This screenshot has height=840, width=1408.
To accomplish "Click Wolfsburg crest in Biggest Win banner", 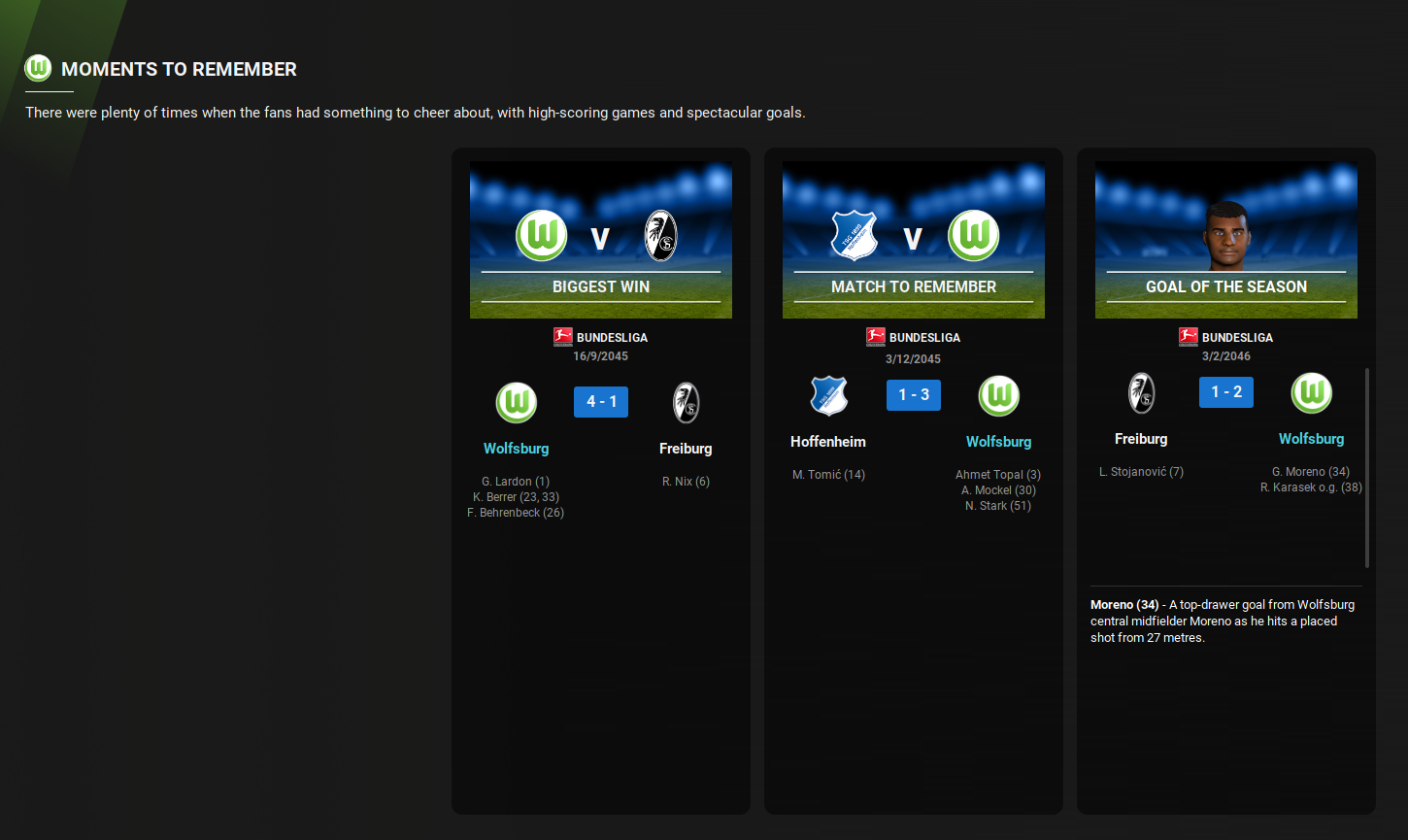I will (x=541, y=236).
